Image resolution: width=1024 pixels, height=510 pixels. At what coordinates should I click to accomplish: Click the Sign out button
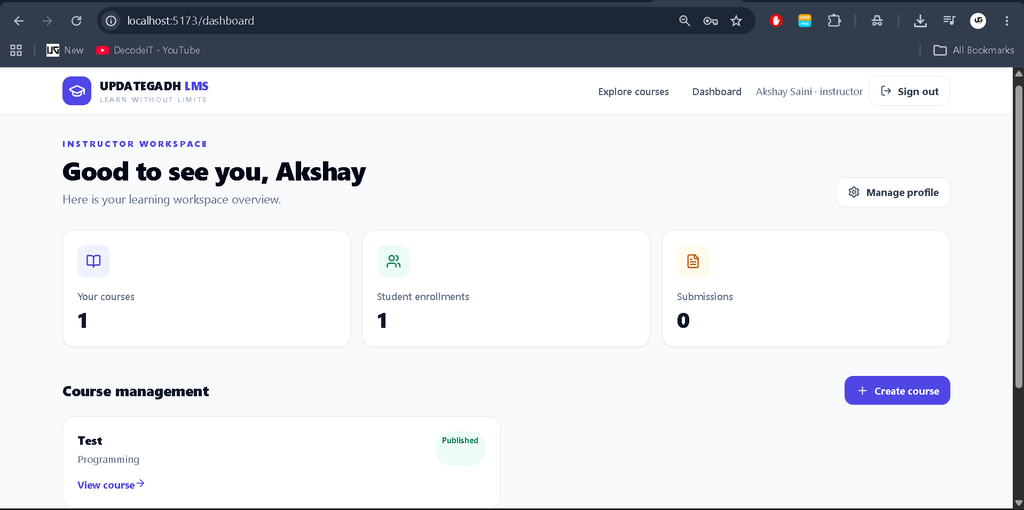[x=909, y=91]
